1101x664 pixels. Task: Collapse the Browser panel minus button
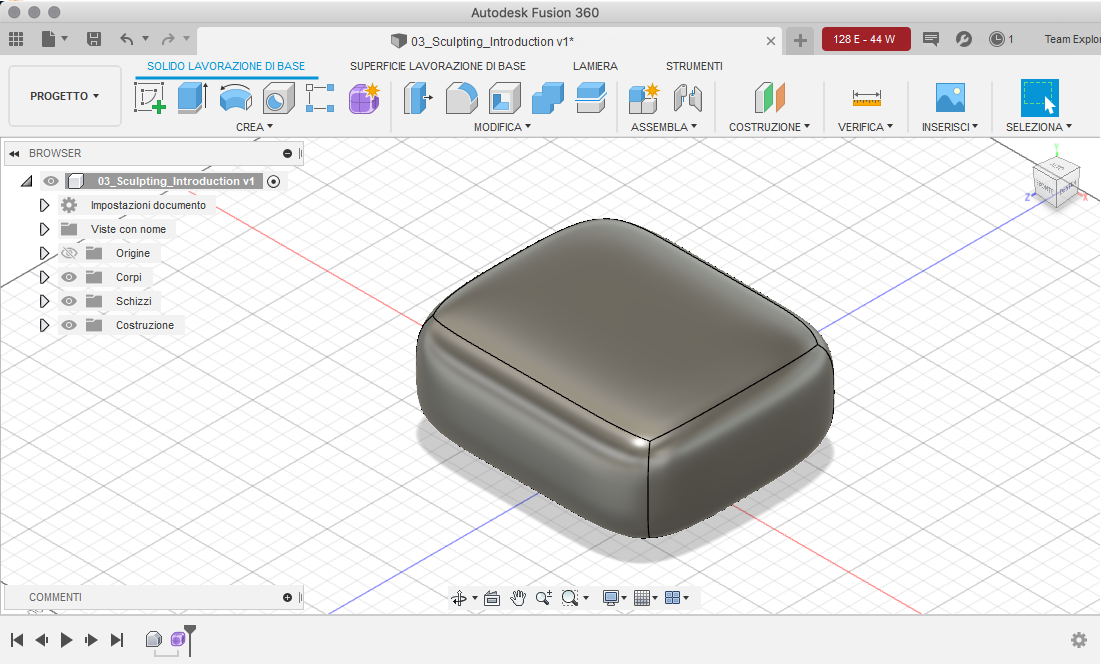click(x=287, y=153)
